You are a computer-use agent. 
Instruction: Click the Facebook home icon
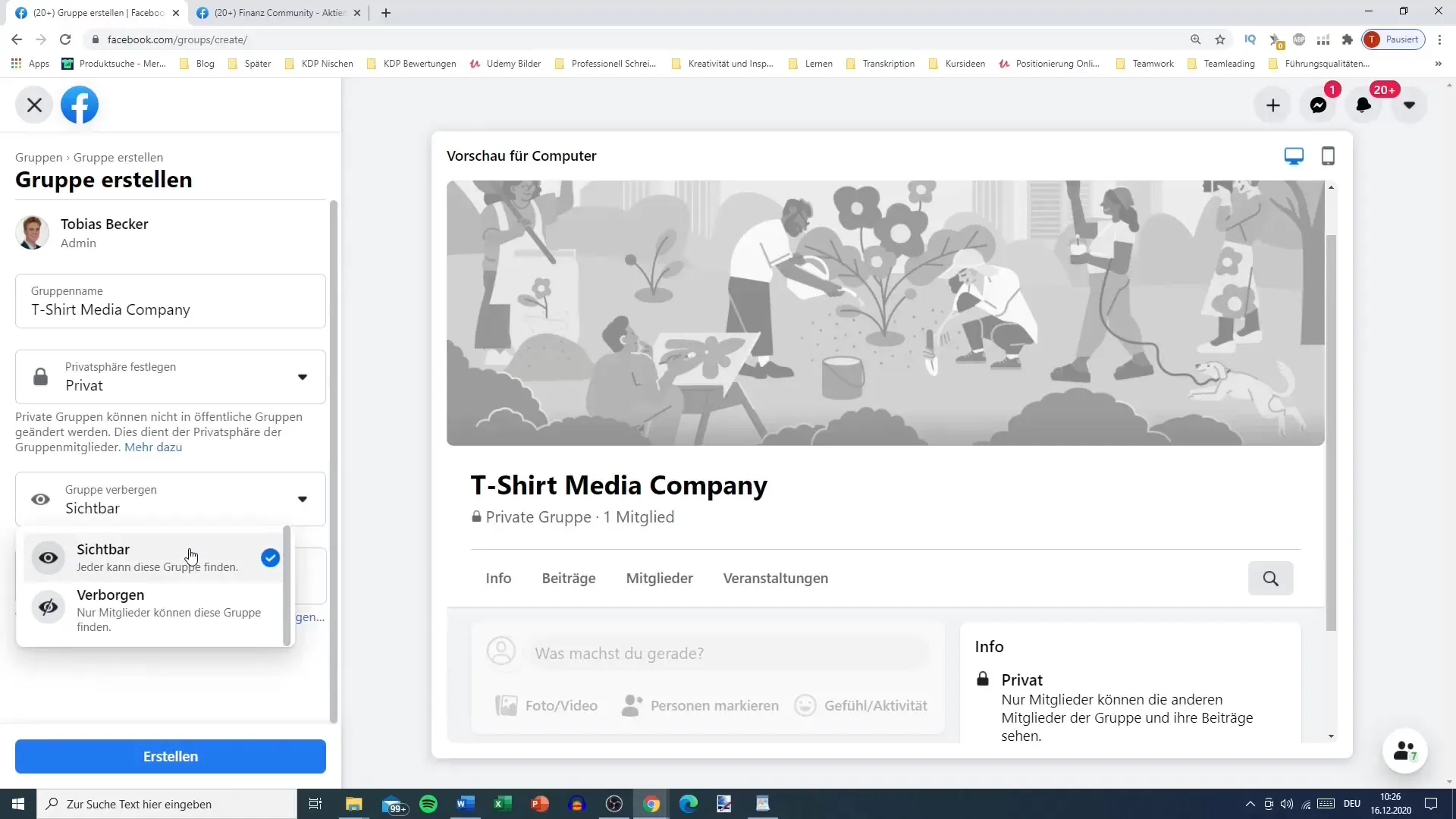pyautogui.click(x=80, y=105)
